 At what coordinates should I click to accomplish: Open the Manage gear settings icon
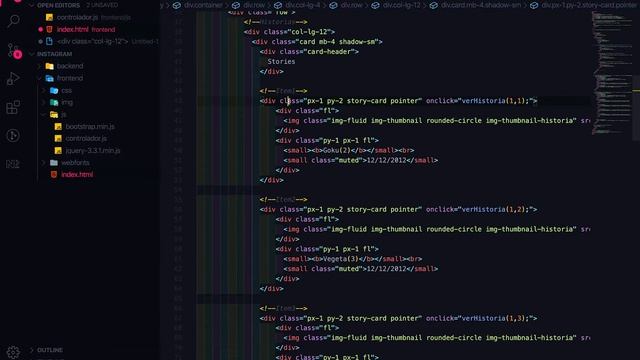pos(13,352)
